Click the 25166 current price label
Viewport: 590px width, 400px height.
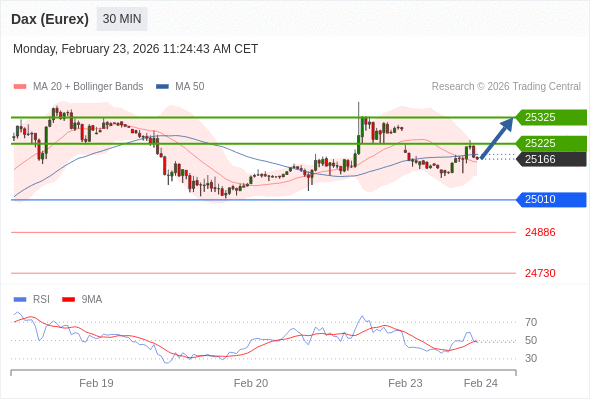(x=551, y=159)
